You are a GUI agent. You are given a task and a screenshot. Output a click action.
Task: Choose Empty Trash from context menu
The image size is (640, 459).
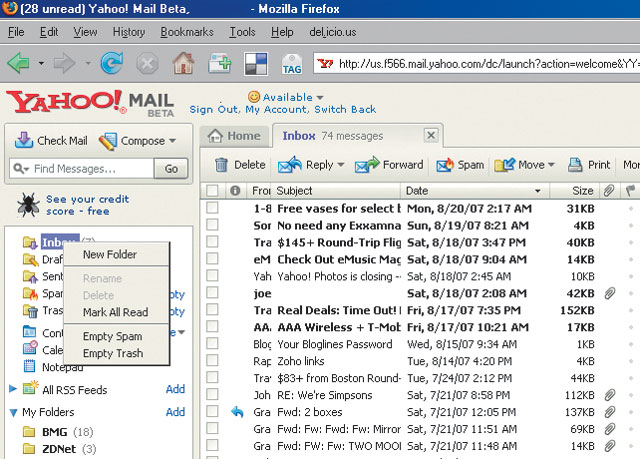pyautogui.click(x=117, y=353)
